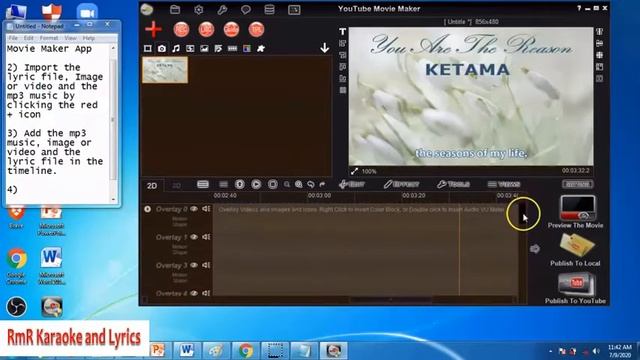Viewport: 640px width, 360px height.
Task: Click the second red round button
Action: pyautogui.click(x=206, y=29)
